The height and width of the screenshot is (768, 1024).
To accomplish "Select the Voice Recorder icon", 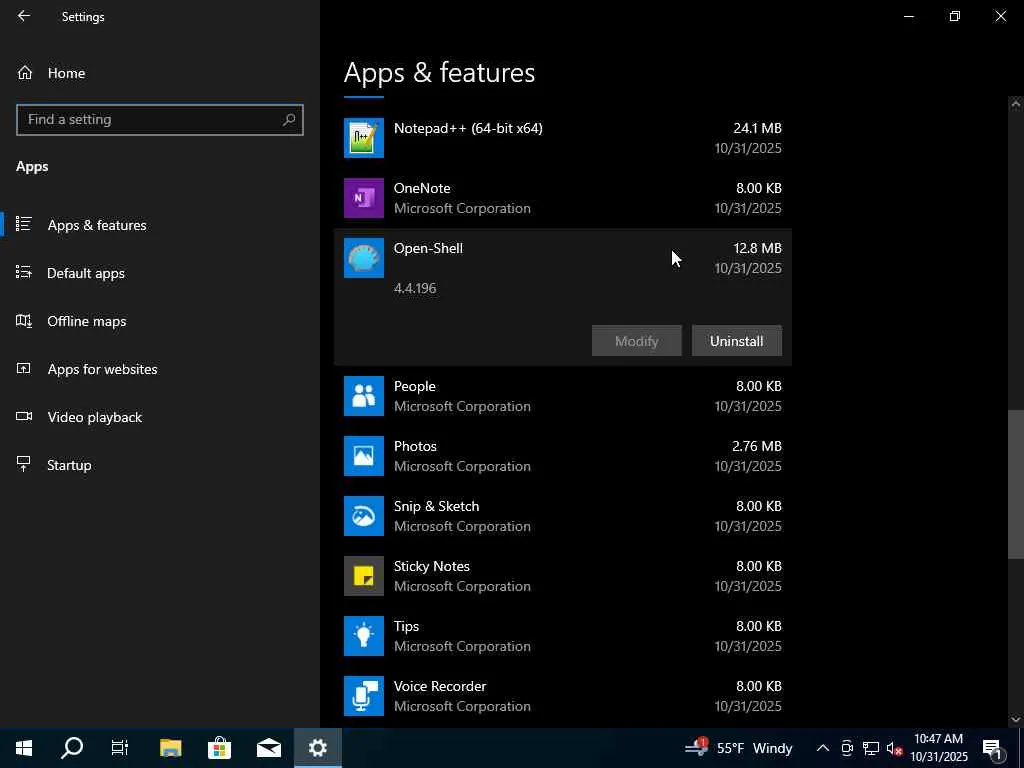I will point(364,696).
